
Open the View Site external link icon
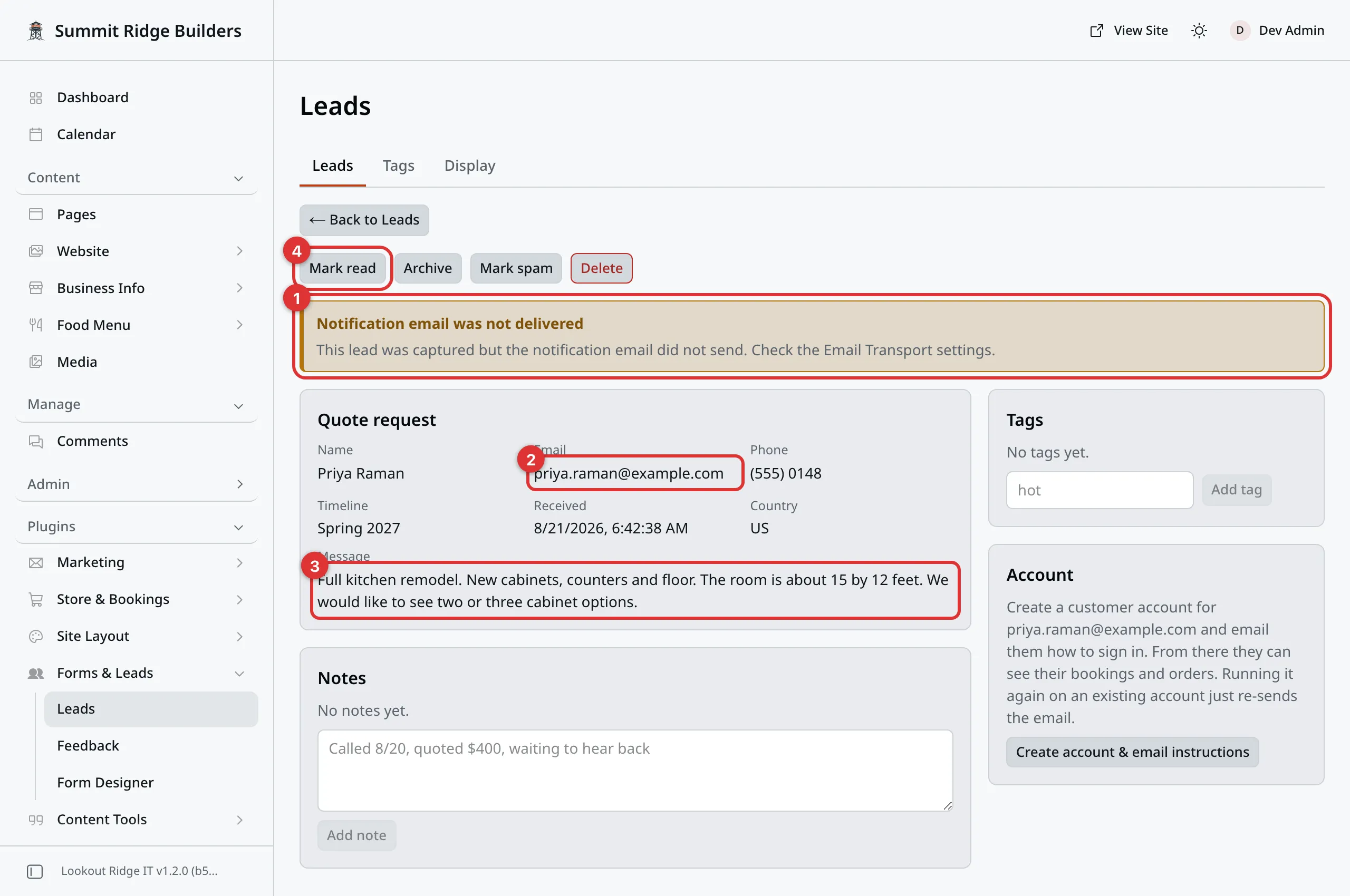coord(1096,30)
